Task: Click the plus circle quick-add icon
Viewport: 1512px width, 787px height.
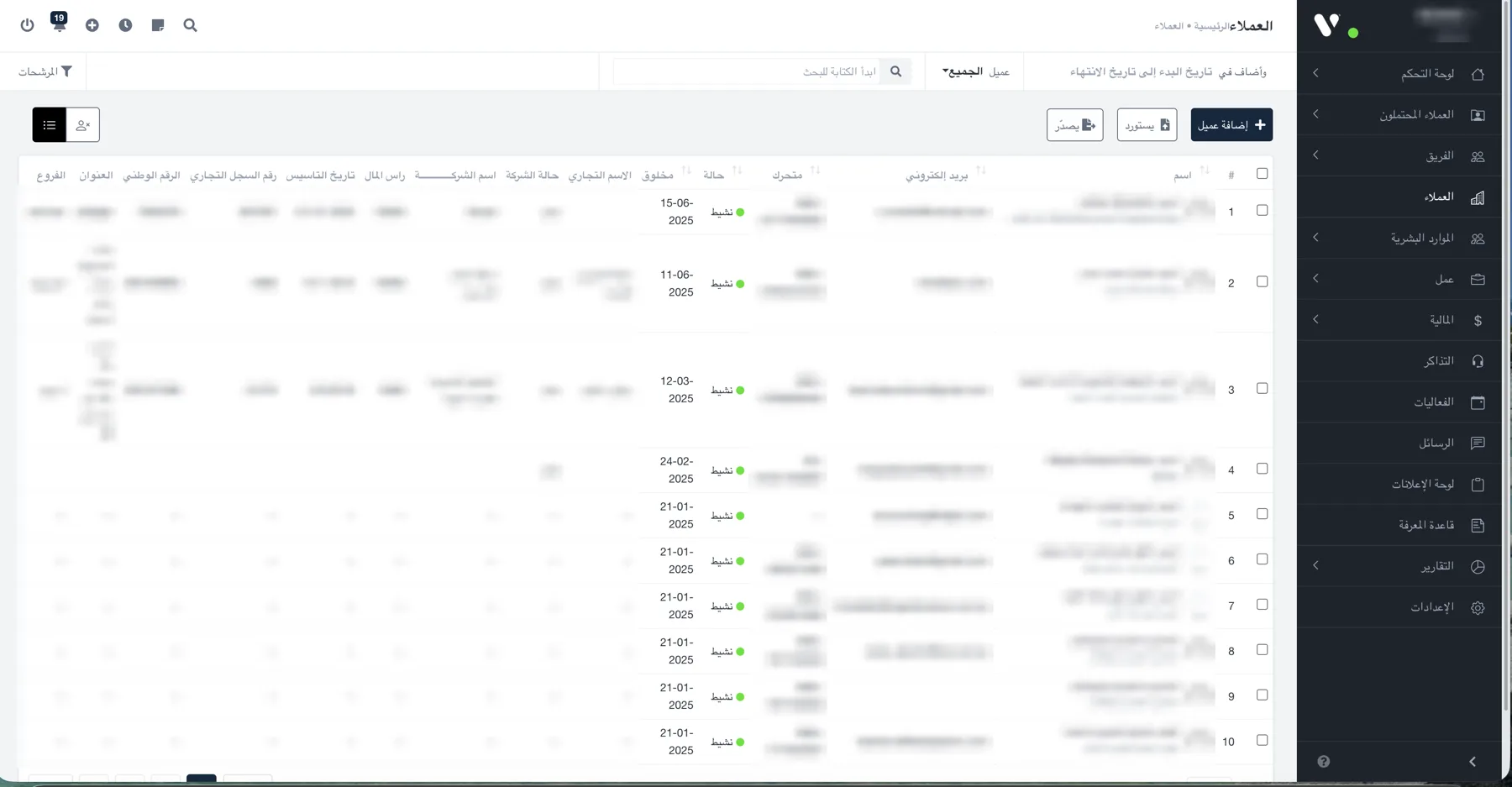Action: tap(92, 25)
